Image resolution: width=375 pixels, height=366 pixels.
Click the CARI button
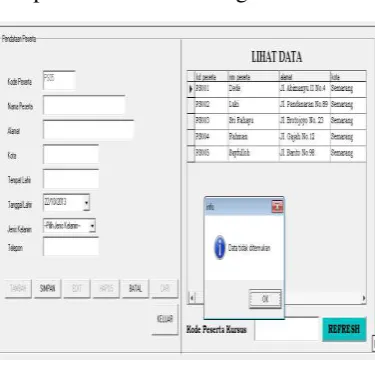(x=165, y=288)
